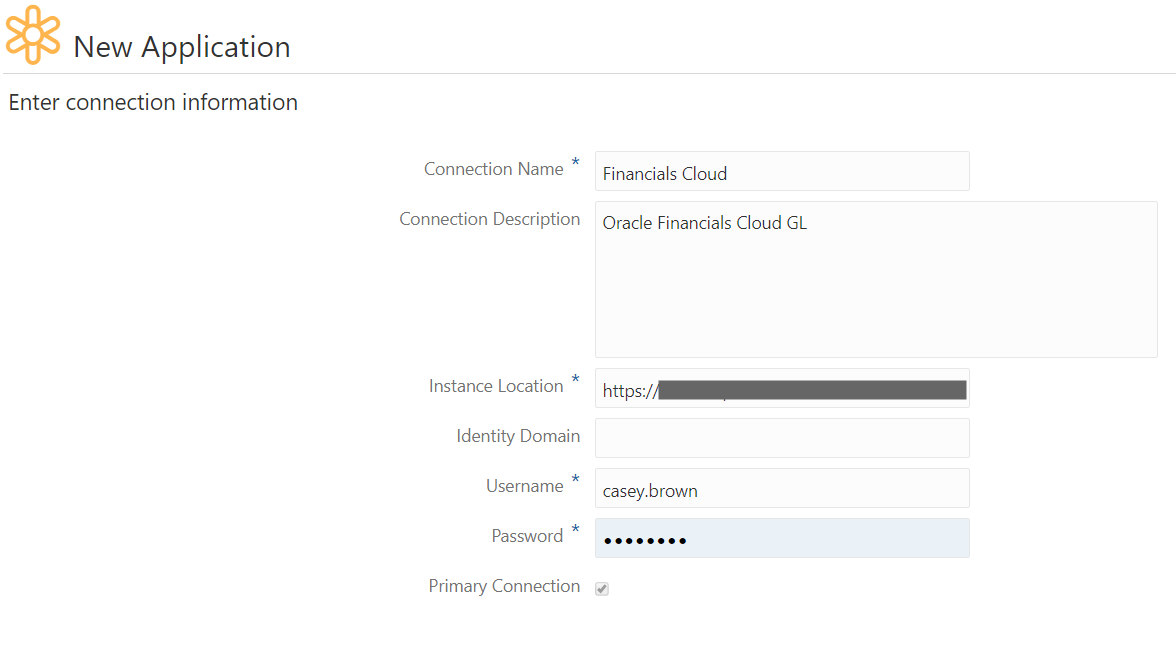Click the Connection Name label
The height and width of the screenshot is (652, 1176).
point(493,170)
